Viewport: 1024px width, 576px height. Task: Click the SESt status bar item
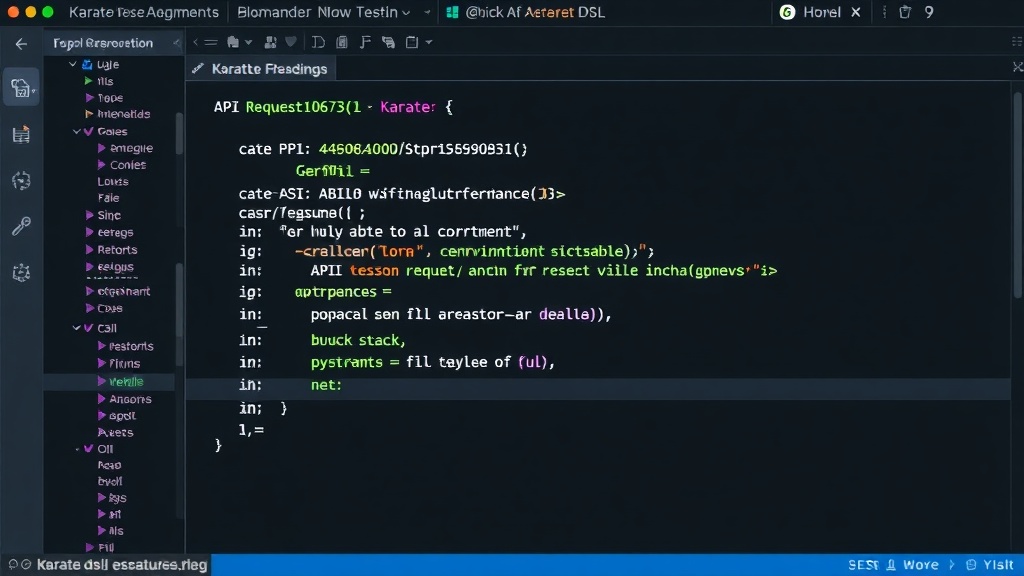coord(863,565)
